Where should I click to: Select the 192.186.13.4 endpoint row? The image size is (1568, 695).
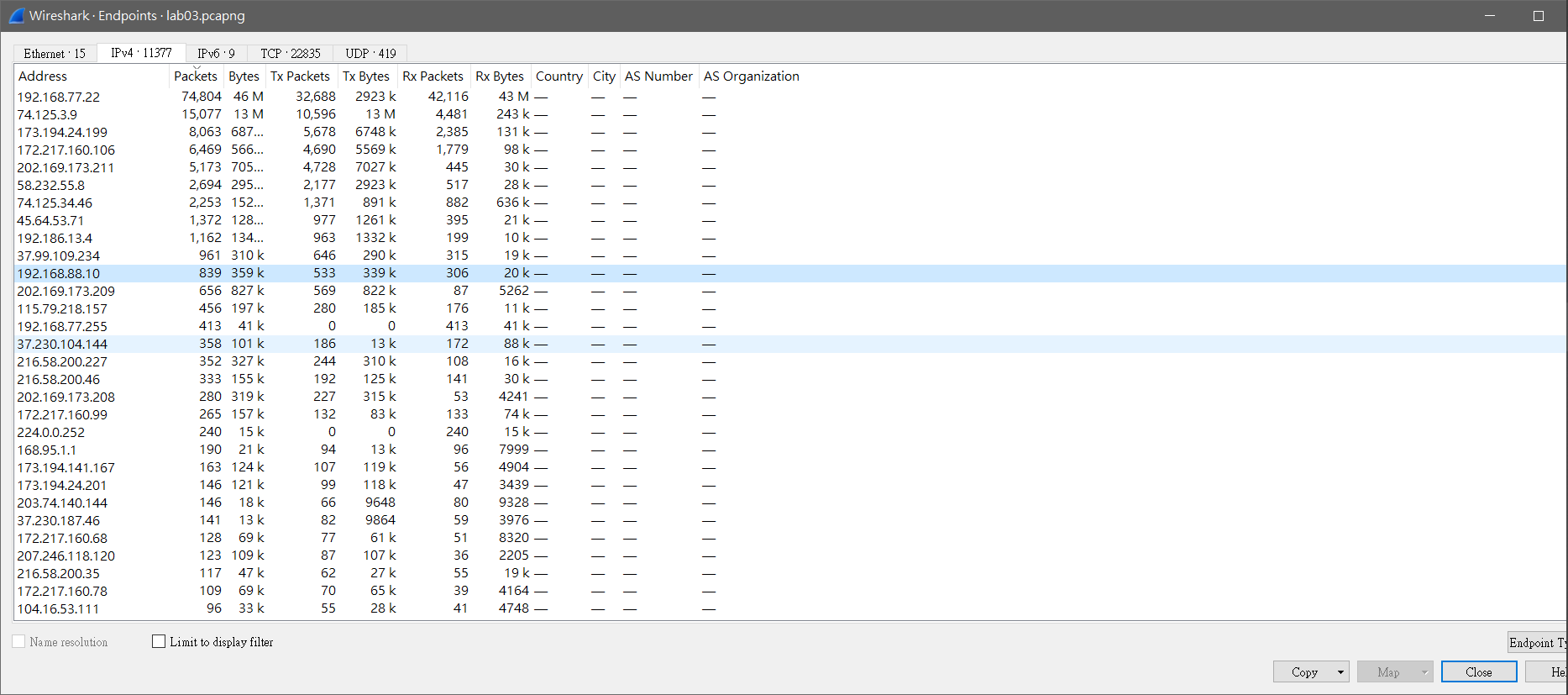(789, 238)
